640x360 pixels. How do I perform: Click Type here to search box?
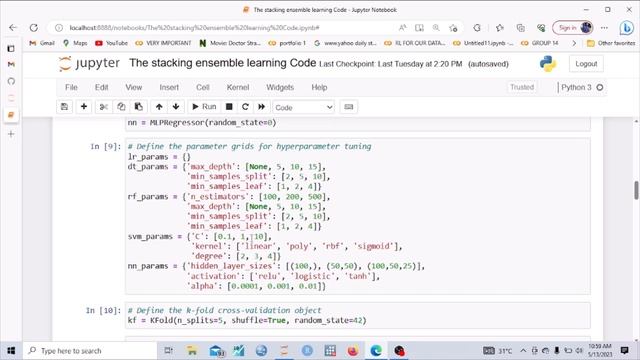pos(90,351)
